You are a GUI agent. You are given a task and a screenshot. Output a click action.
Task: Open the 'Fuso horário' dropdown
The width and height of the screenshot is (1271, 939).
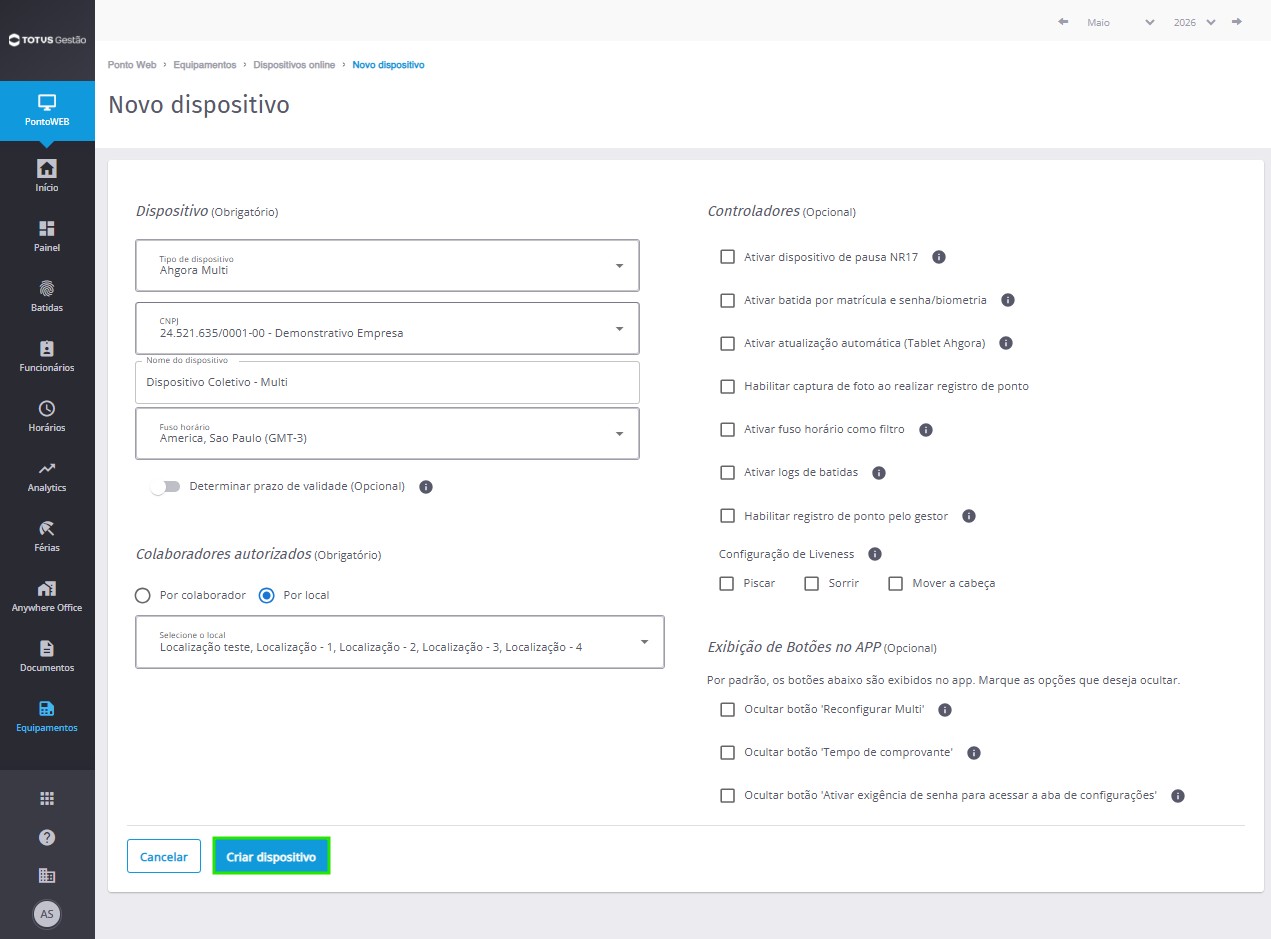coord(387,433)
